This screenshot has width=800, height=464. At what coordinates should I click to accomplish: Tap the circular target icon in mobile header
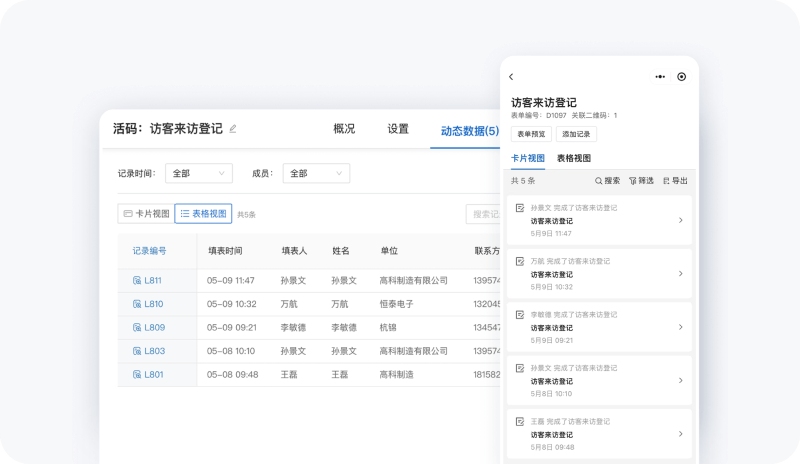pyautogui.click(x=682, y=77)
